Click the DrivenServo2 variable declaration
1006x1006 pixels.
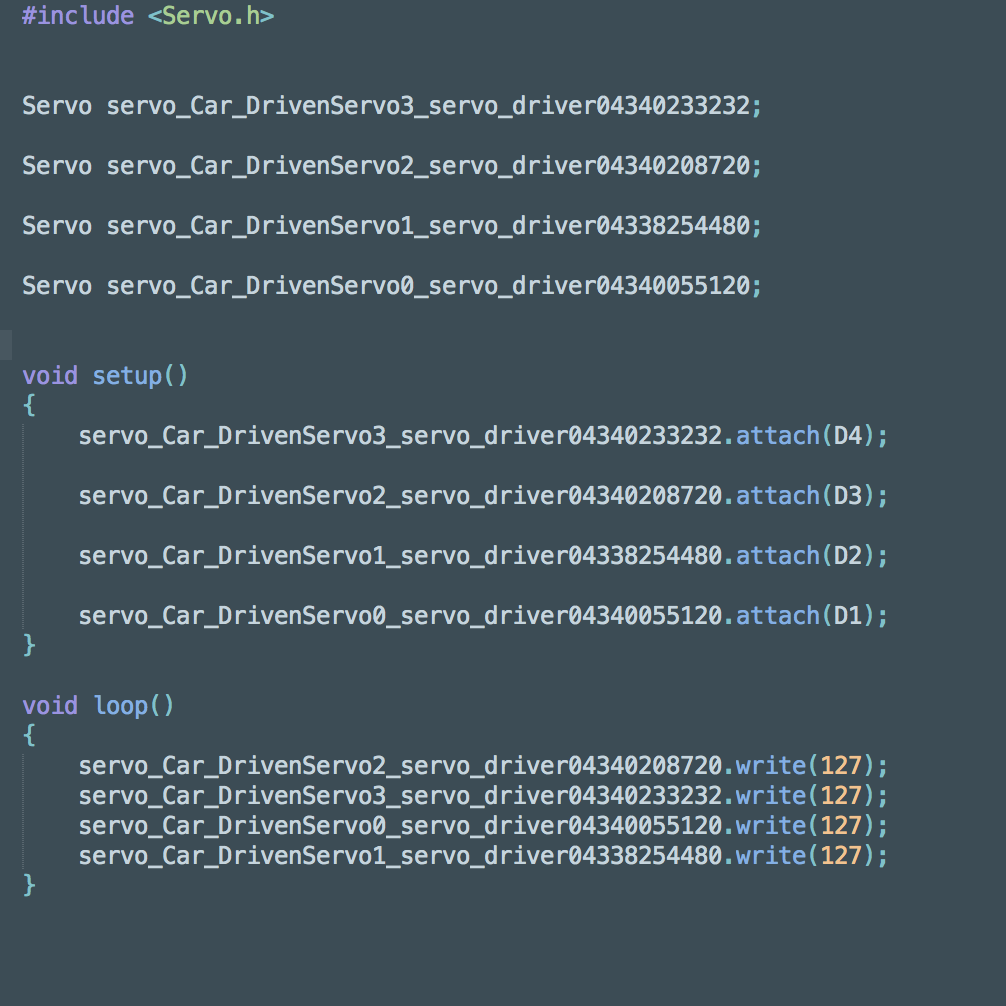428,166
